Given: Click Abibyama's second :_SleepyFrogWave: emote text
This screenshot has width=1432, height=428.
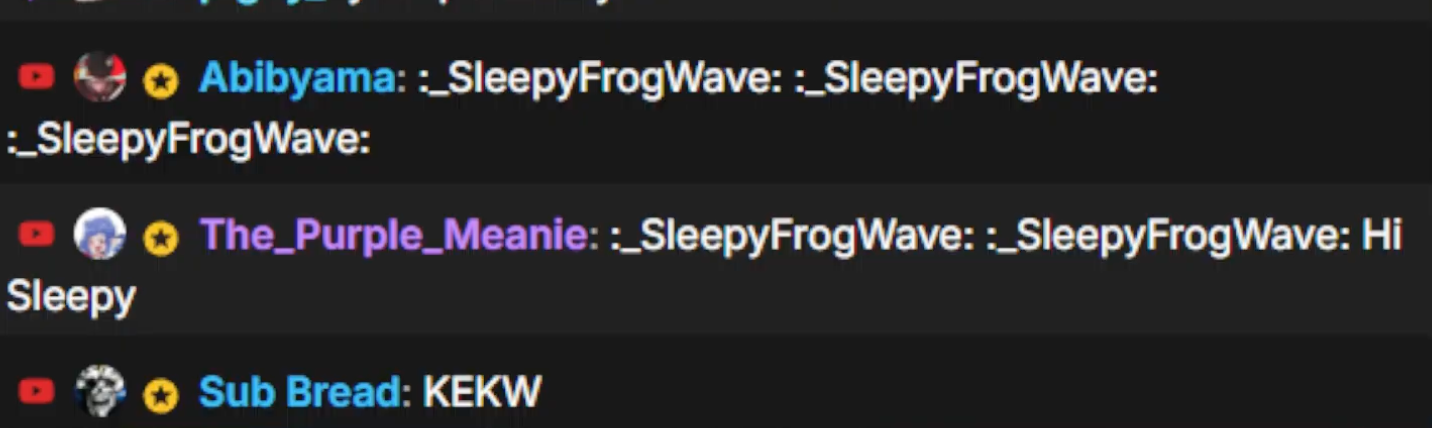Looking at the screenshot, I should click(976, 79).
